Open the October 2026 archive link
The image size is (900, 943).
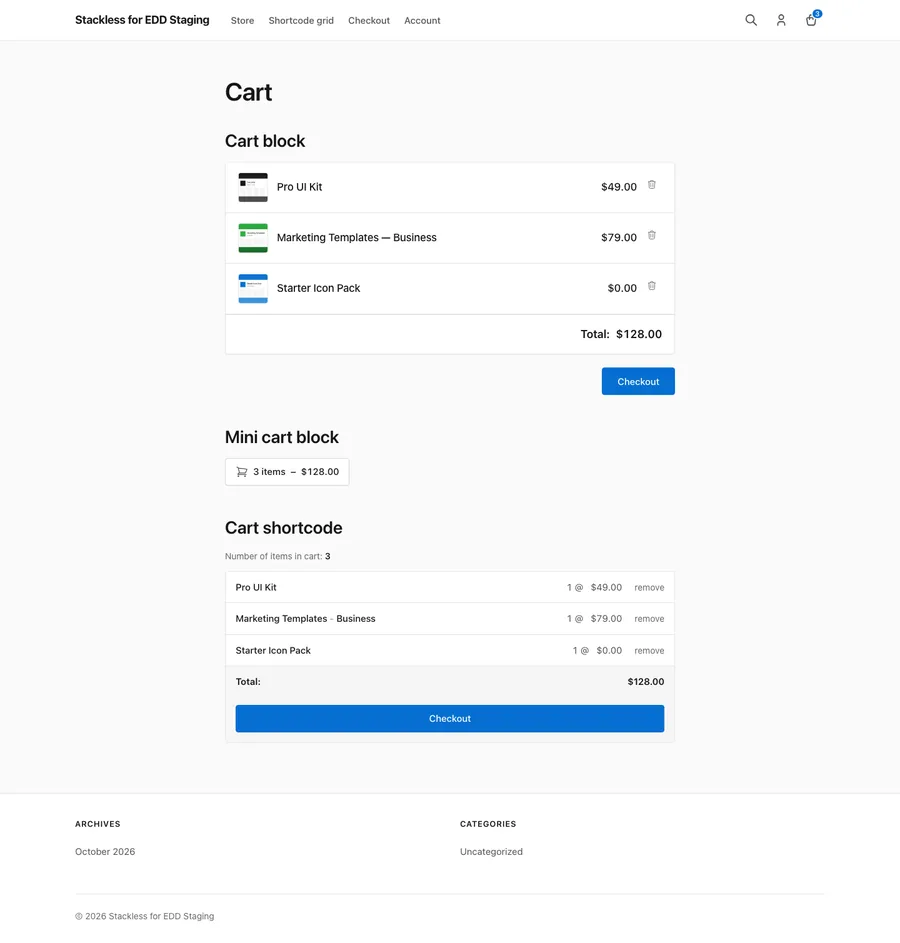click(x=105, y=852)
